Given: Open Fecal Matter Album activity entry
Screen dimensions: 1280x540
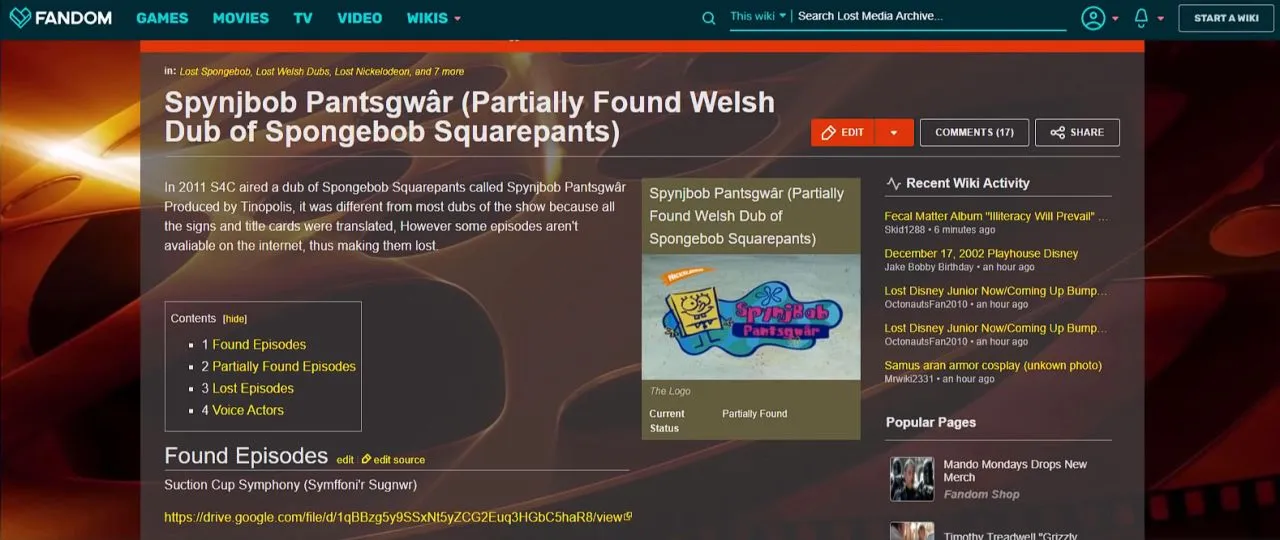Looking at the screenshot, I should pos(996,216).
